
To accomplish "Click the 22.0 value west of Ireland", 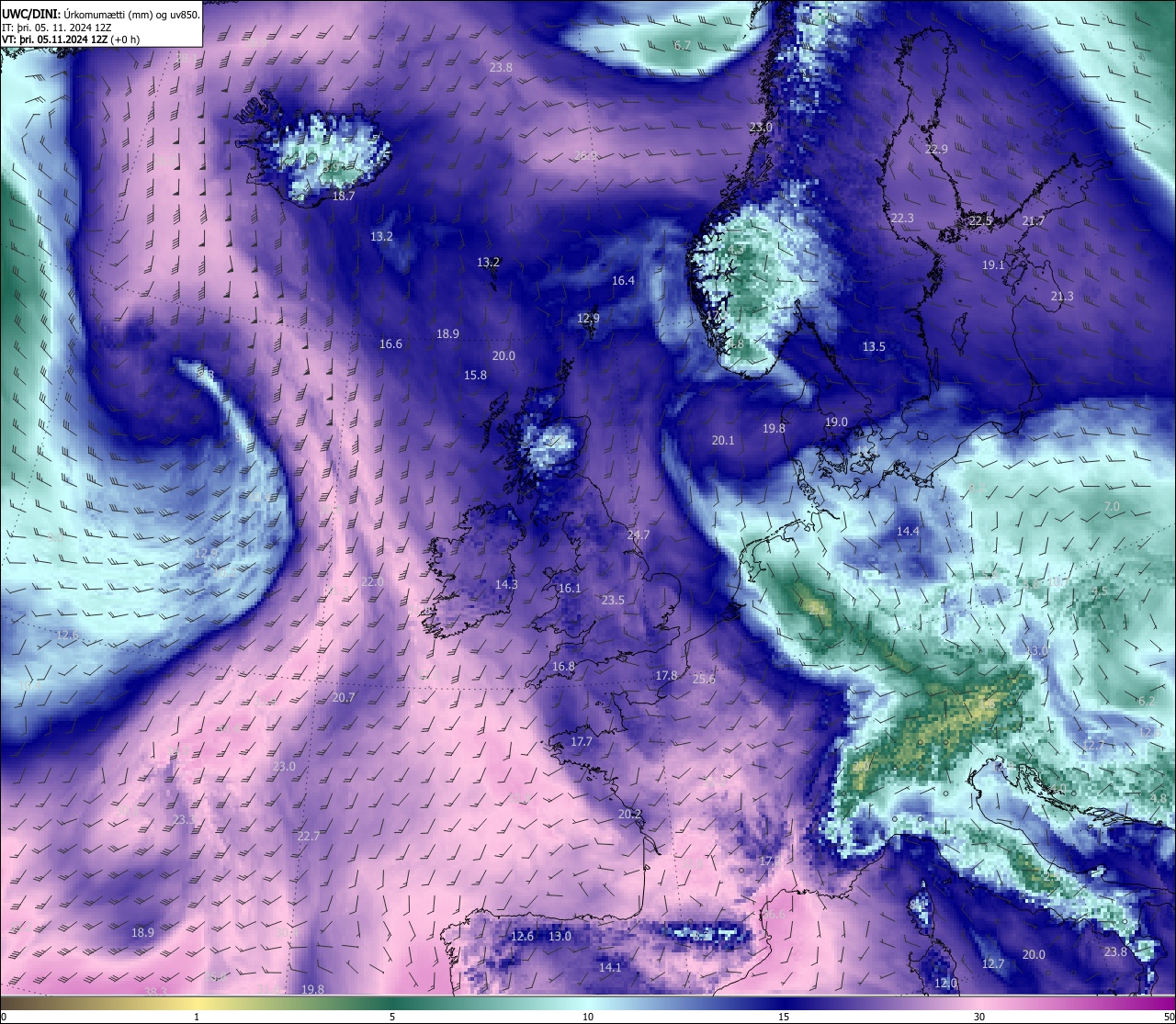I will tap(372, 581).
